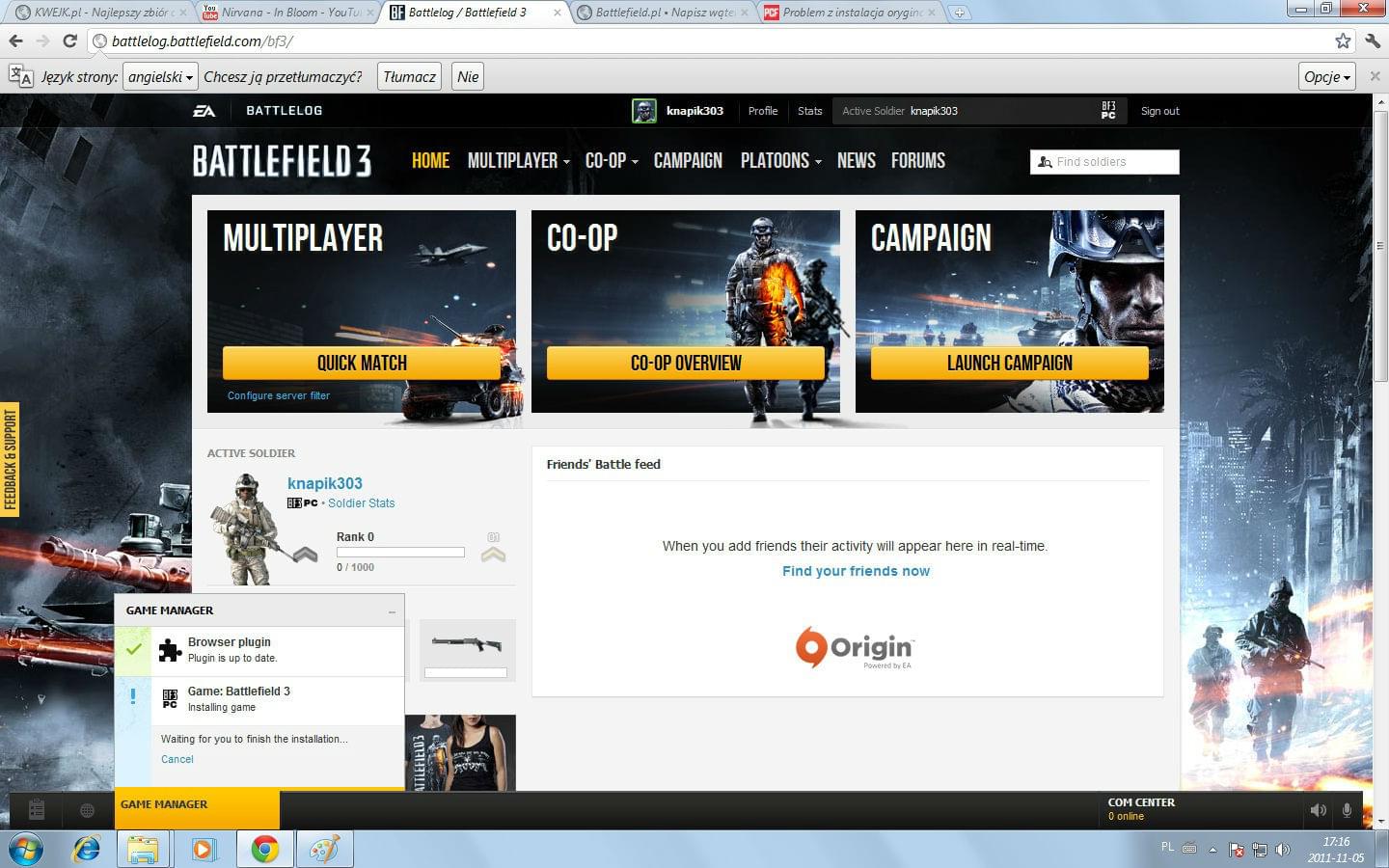Cancel the game installation
The image size is (1389, 868).
(177, 759)
